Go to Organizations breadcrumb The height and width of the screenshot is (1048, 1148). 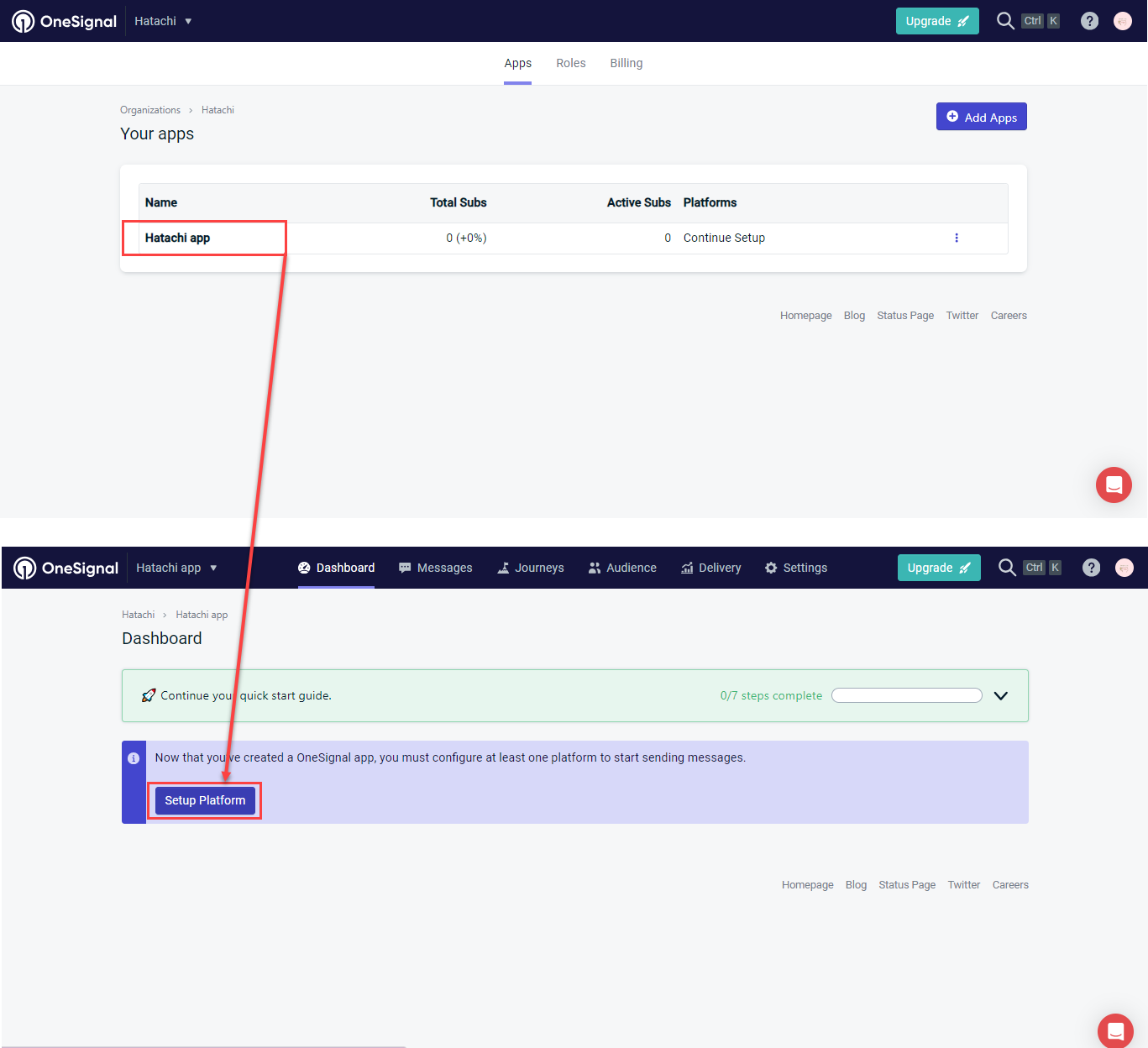click(150, 110)
